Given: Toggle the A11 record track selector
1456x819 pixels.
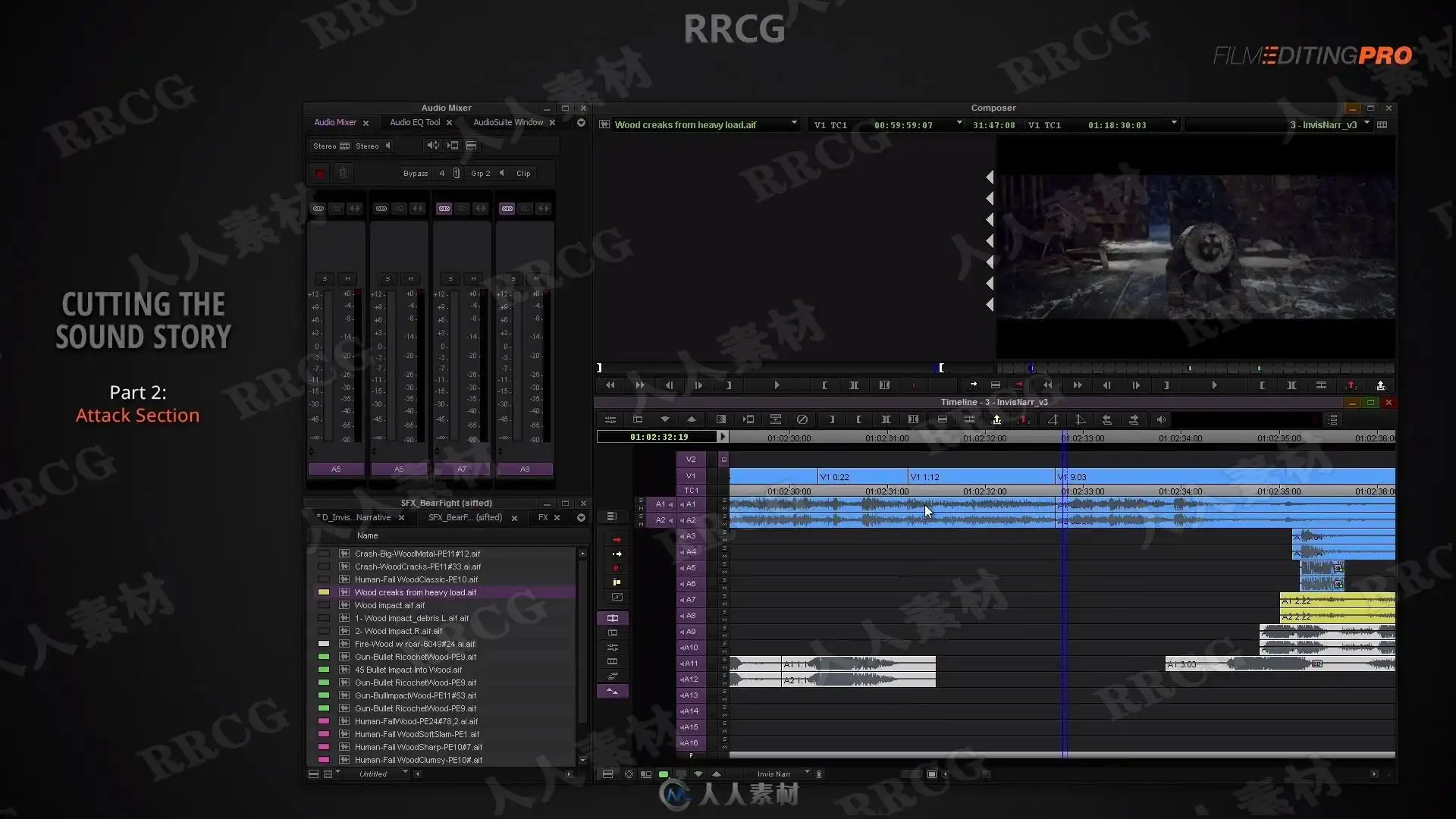Looking at the screenshot, I should [691, 664].
